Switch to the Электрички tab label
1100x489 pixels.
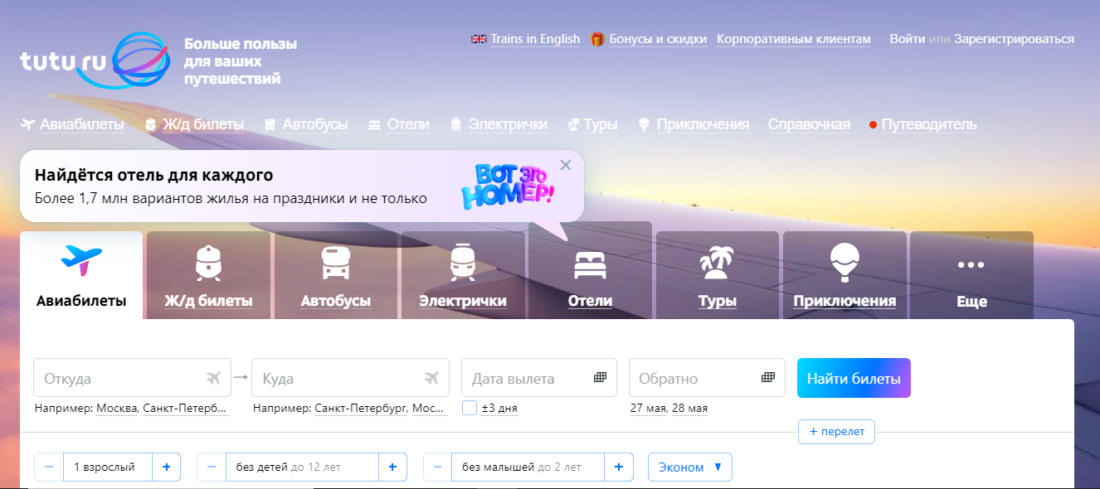462,302
